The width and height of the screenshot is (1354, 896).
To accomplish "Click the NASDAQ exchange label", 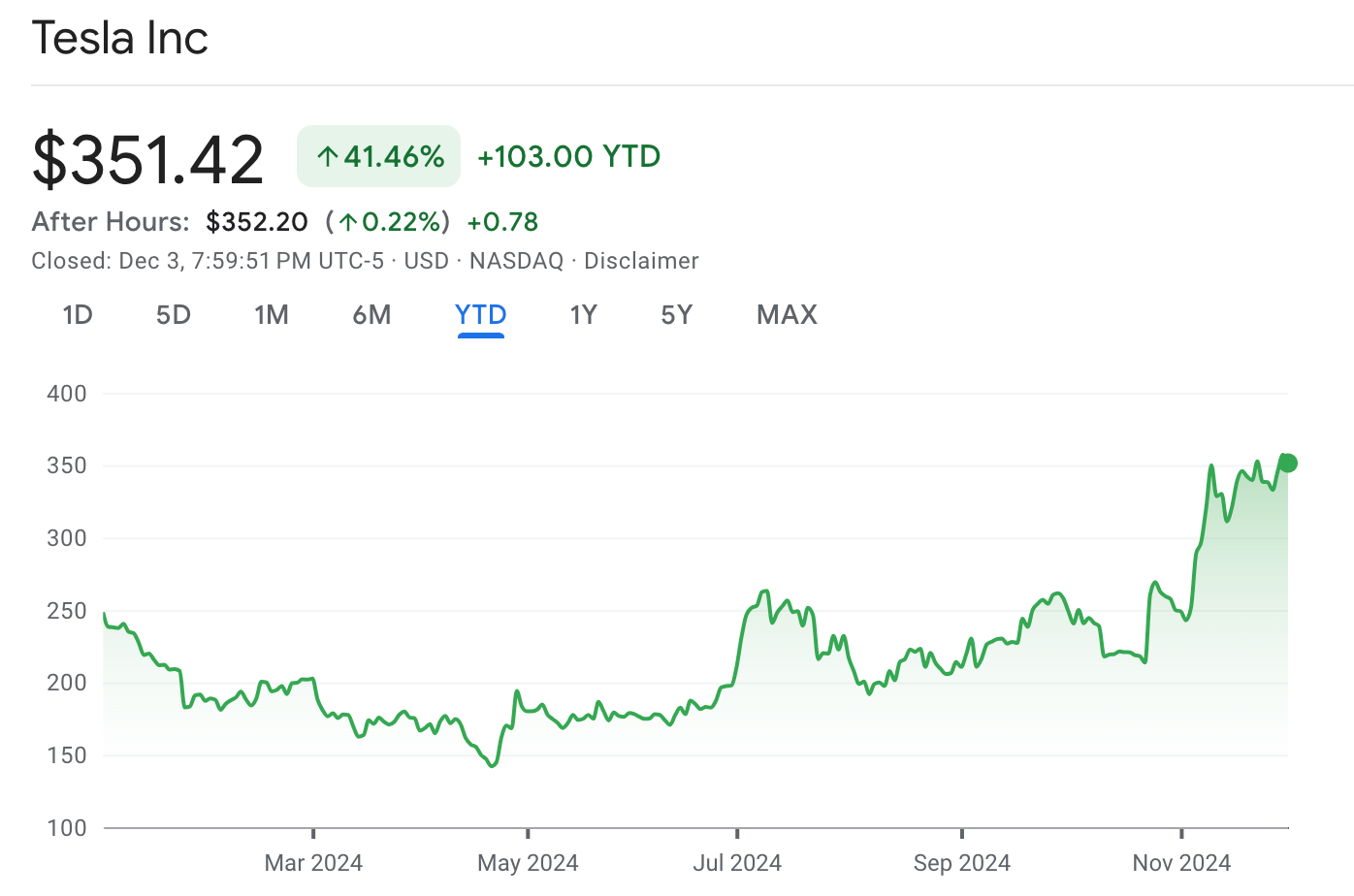I will pyautogui.click(x=516, y=261).
